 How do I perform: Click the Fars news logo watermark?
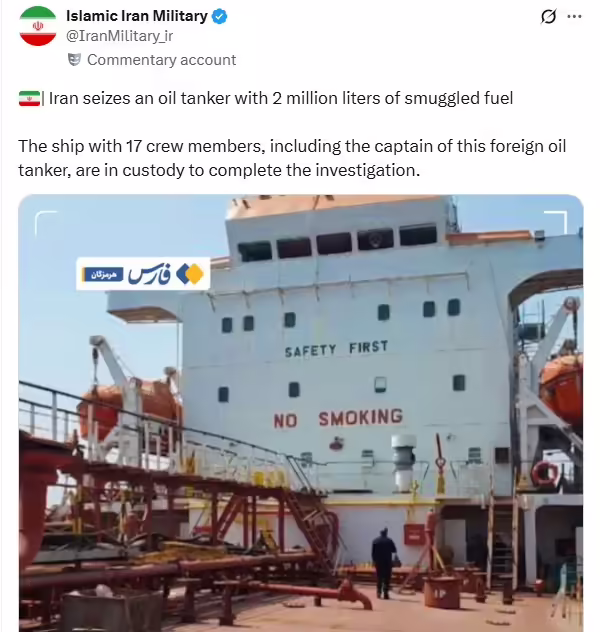143,274
